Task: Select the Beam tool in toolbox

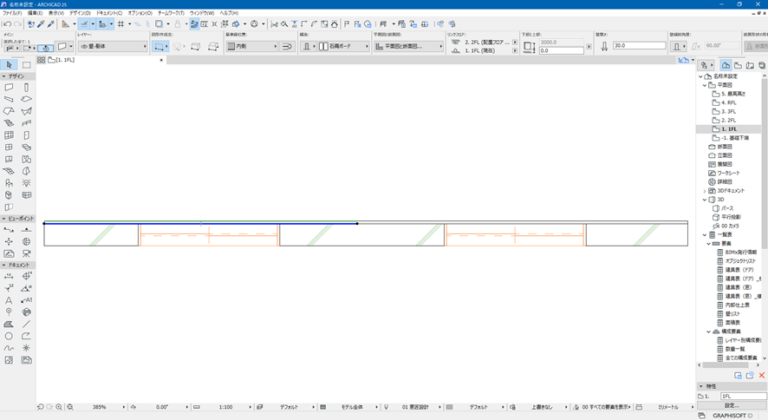Action: [9, 99]
